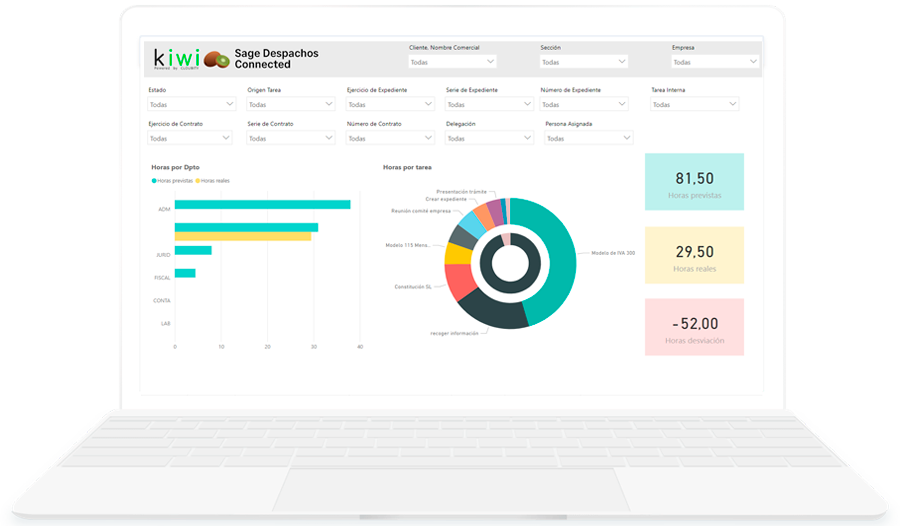Open the Empresa filter dropdown
The height and width of the screenshot is (526, 900).
pyautogui.click(x=715, y=62)
